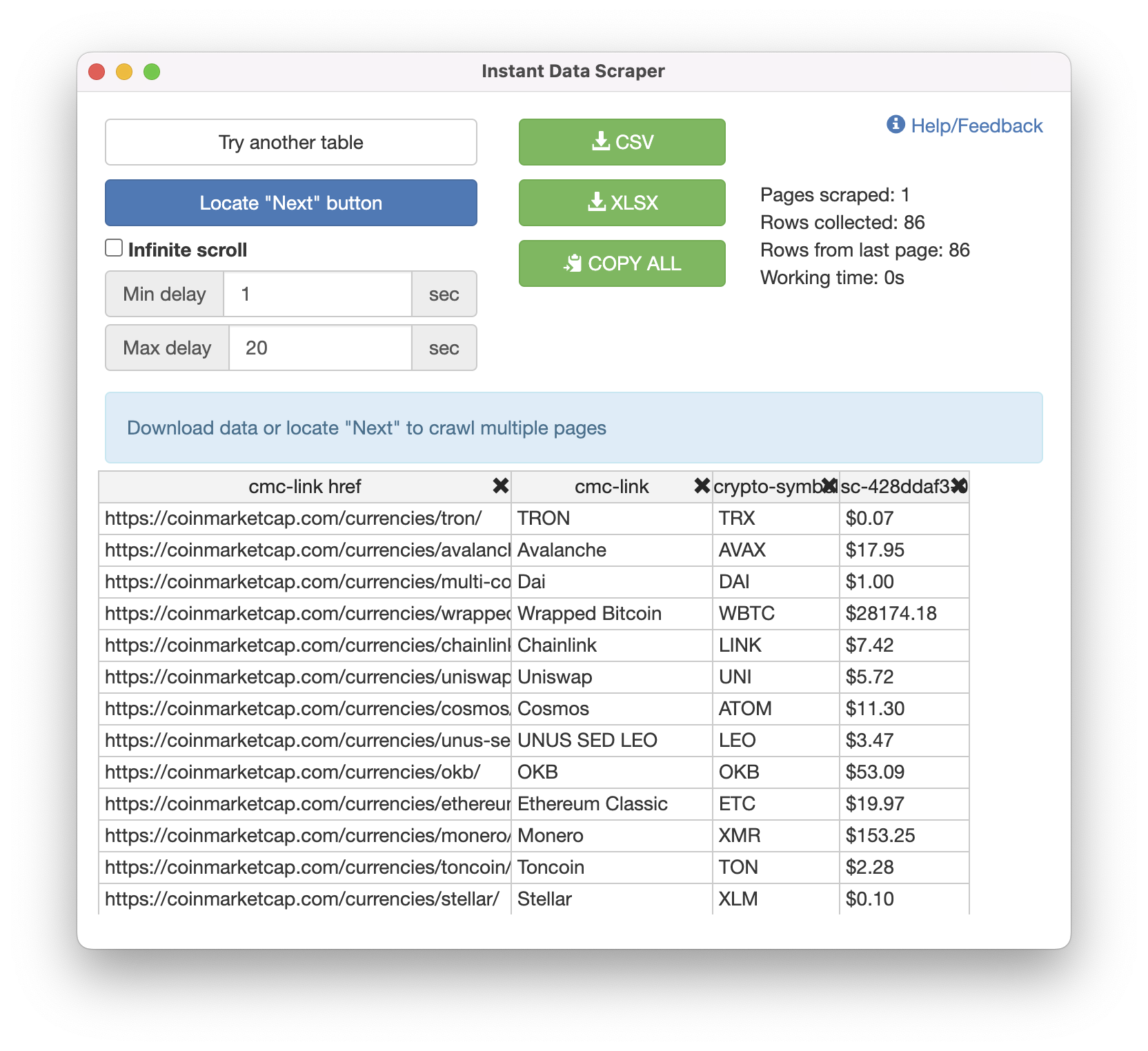
Task: Click the cmc-link href column header
Action: pyautogui.click(x=304, y=487)
